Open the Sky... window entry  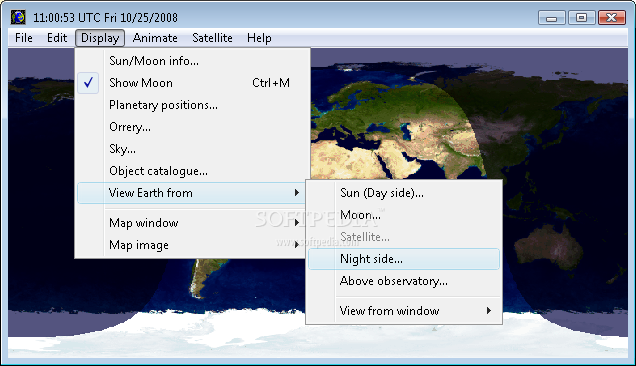pos(193,149)
